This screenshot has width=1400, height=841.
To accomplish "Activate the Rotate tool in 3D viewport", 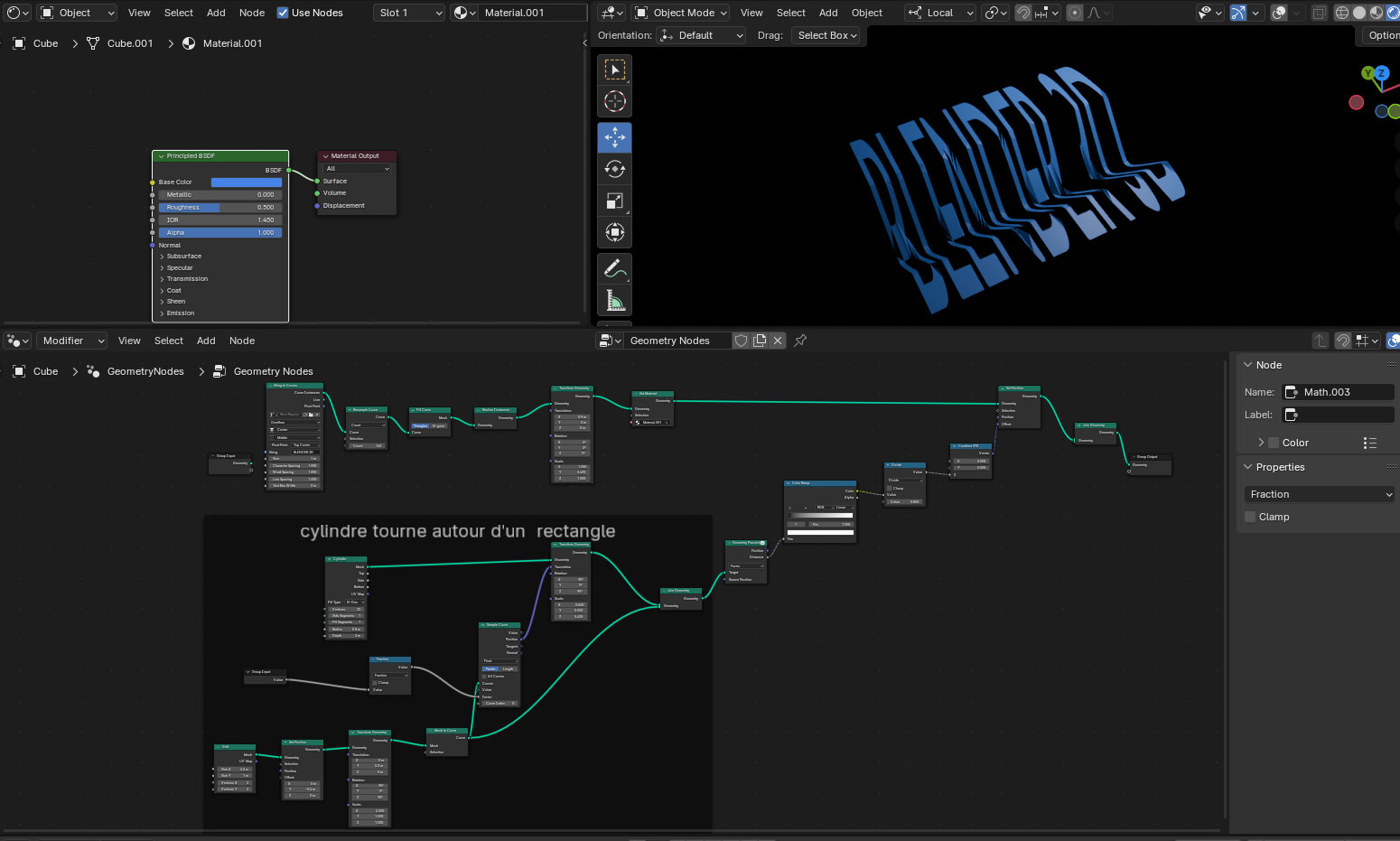I will (x=615, y=169).
